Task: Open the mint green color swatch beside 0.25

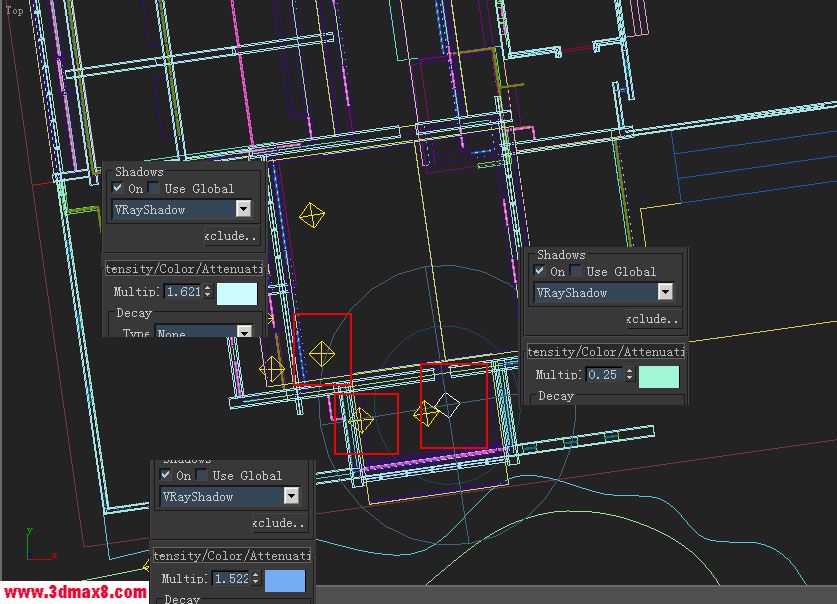Action: [x=659, y=377]
